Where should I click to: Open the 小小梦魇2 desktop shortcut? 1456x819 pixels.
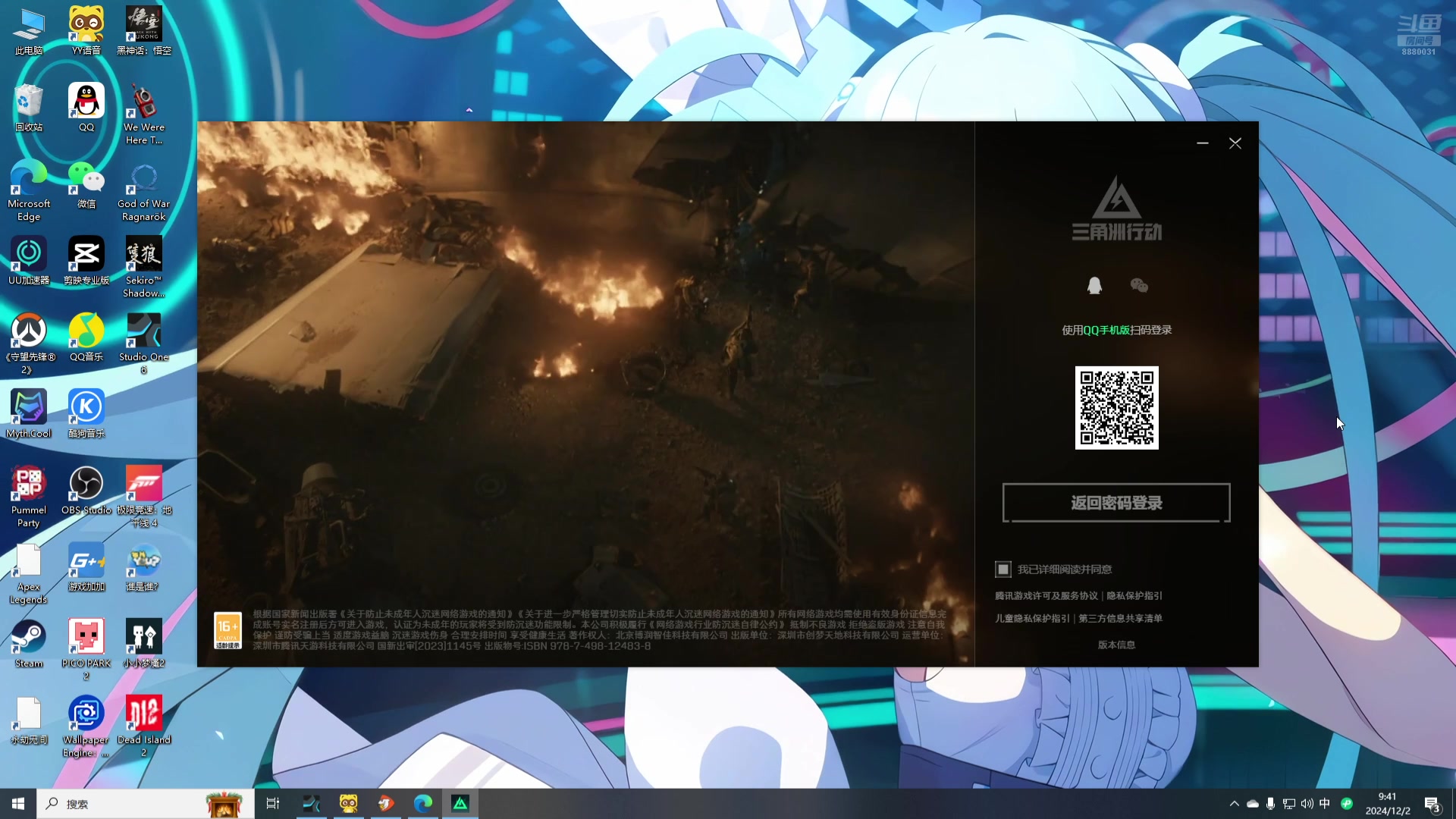(x=144, y=644)
